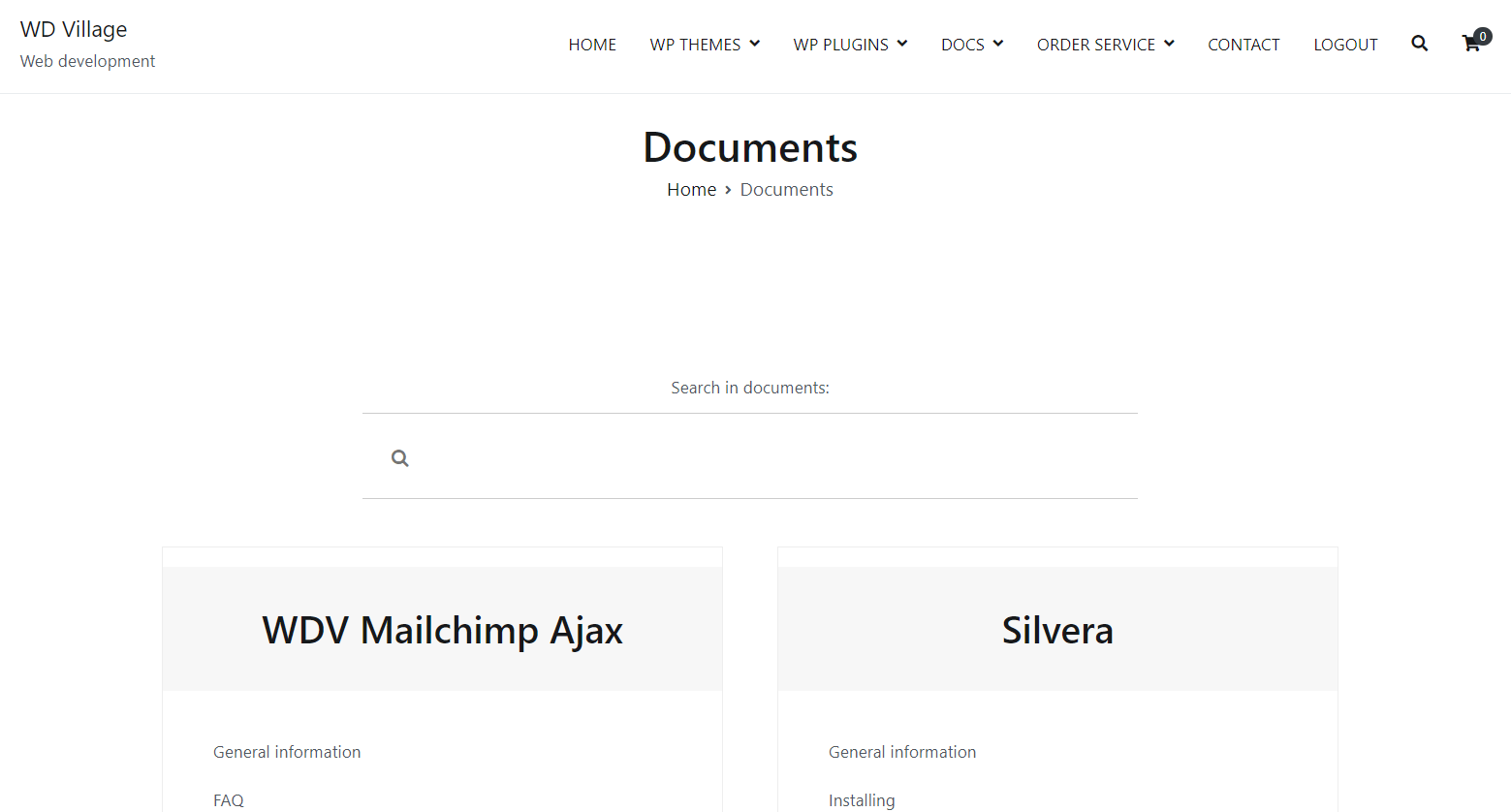The height and width of the screenshot is (812, 1511).
Task: Go to the Home menu item
Action: (592, 45)
